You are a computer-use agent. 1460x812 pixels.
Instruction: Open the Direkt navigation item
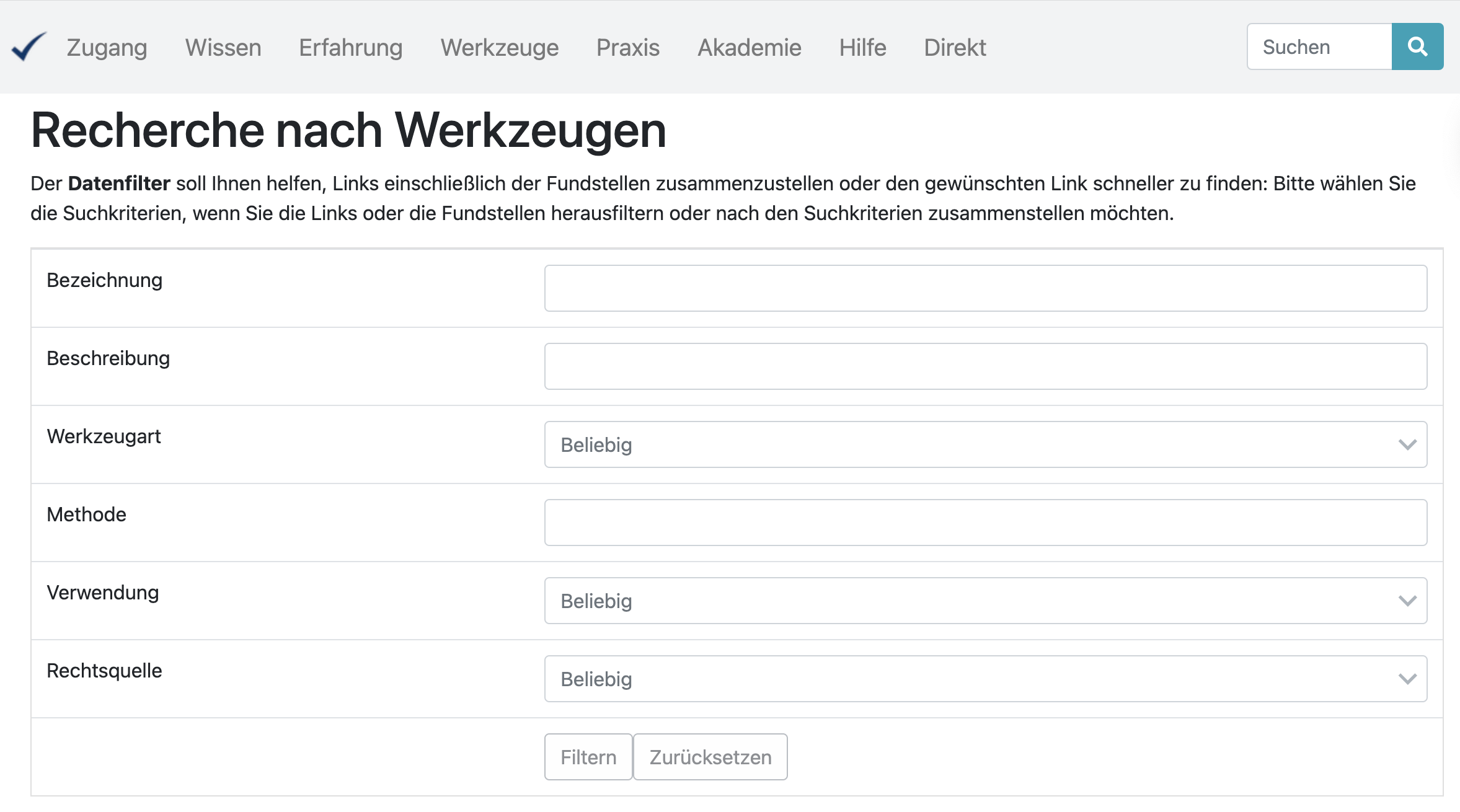[x=955, y=48]
